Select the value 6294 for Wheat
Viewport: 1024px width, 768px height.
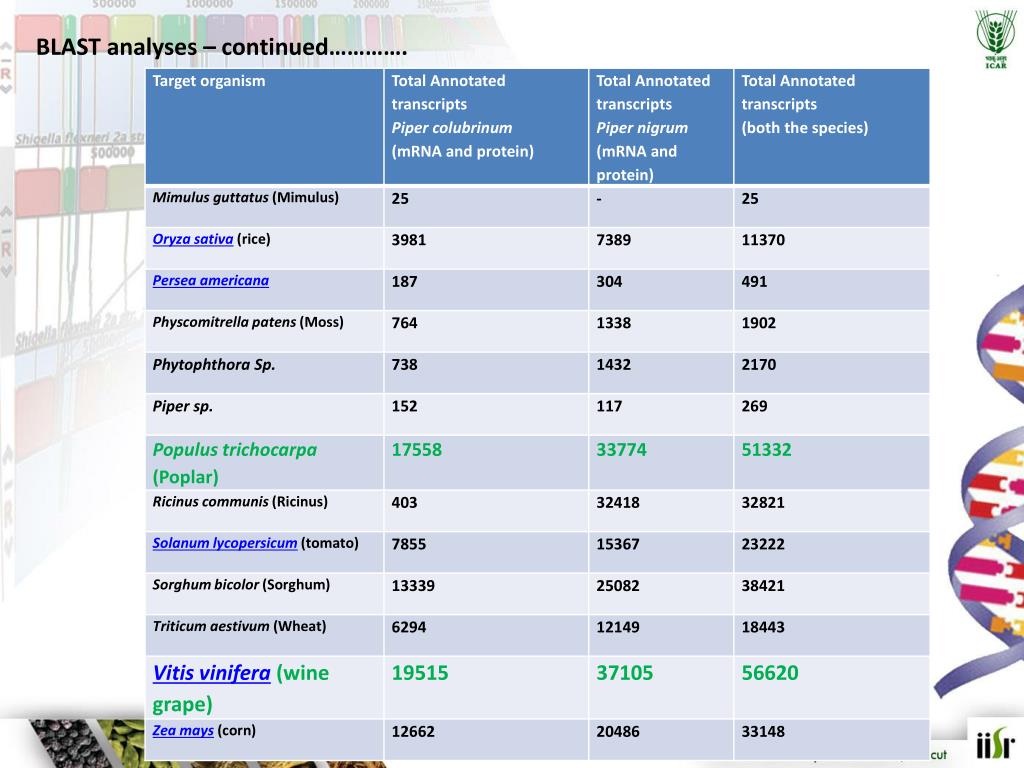pos(409,628)
